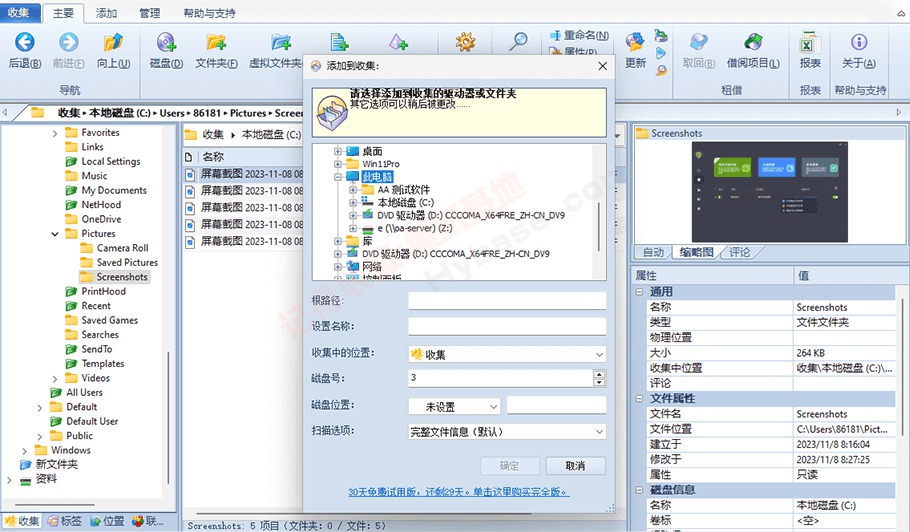Select AA 测试软件 folder in dialog tree

coord(403,190)
